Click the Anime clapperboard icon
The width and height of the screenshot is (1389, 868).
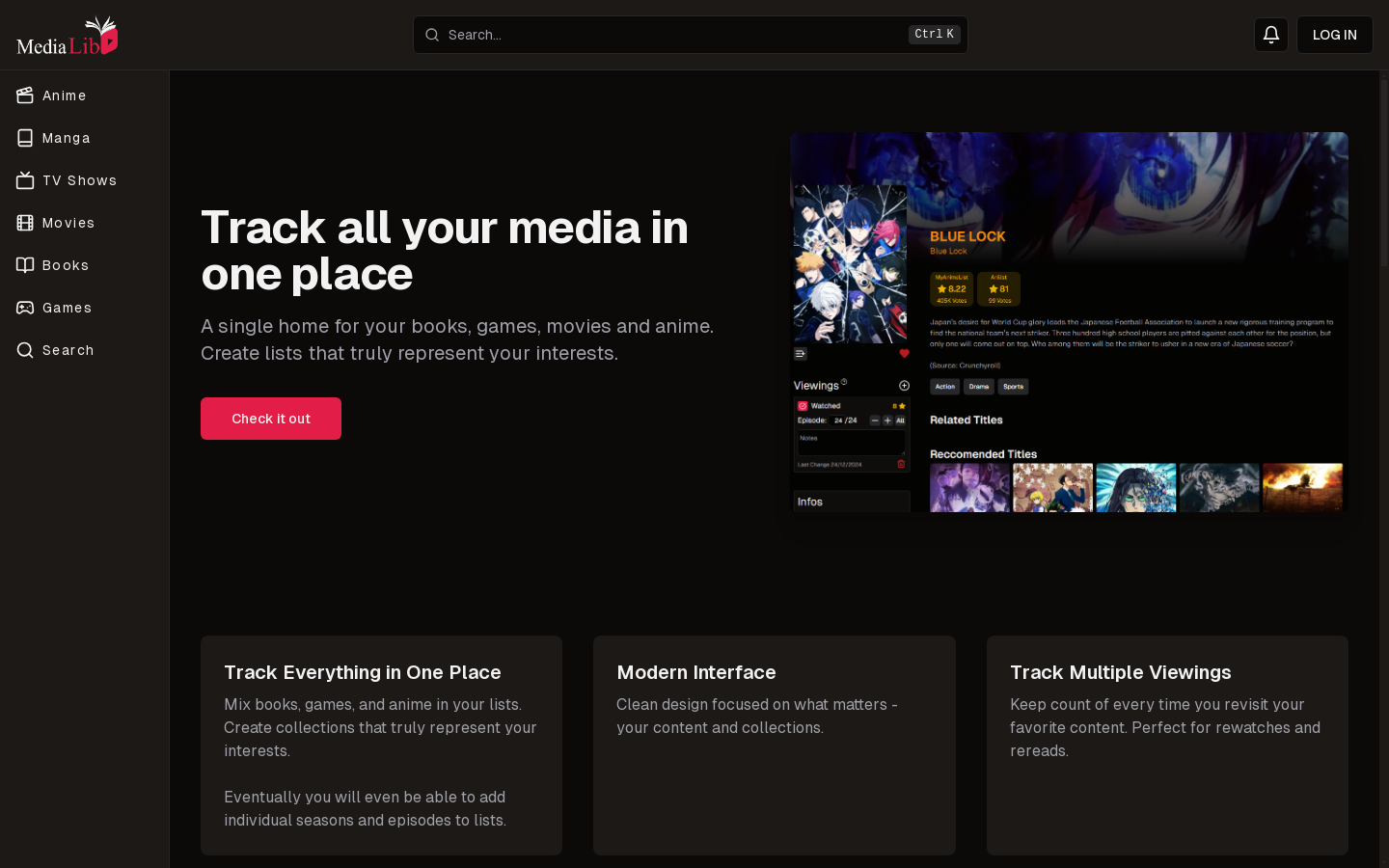tap(25, 95)
